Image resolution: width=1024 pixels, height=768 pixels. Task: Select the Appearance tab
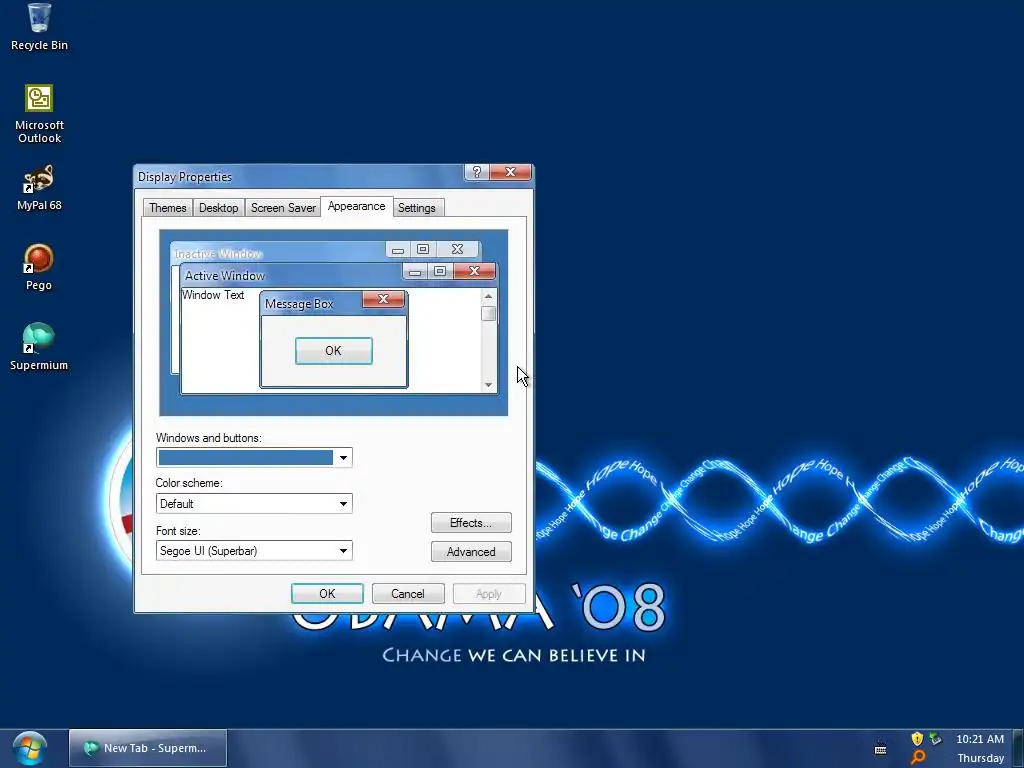[357, 206]
